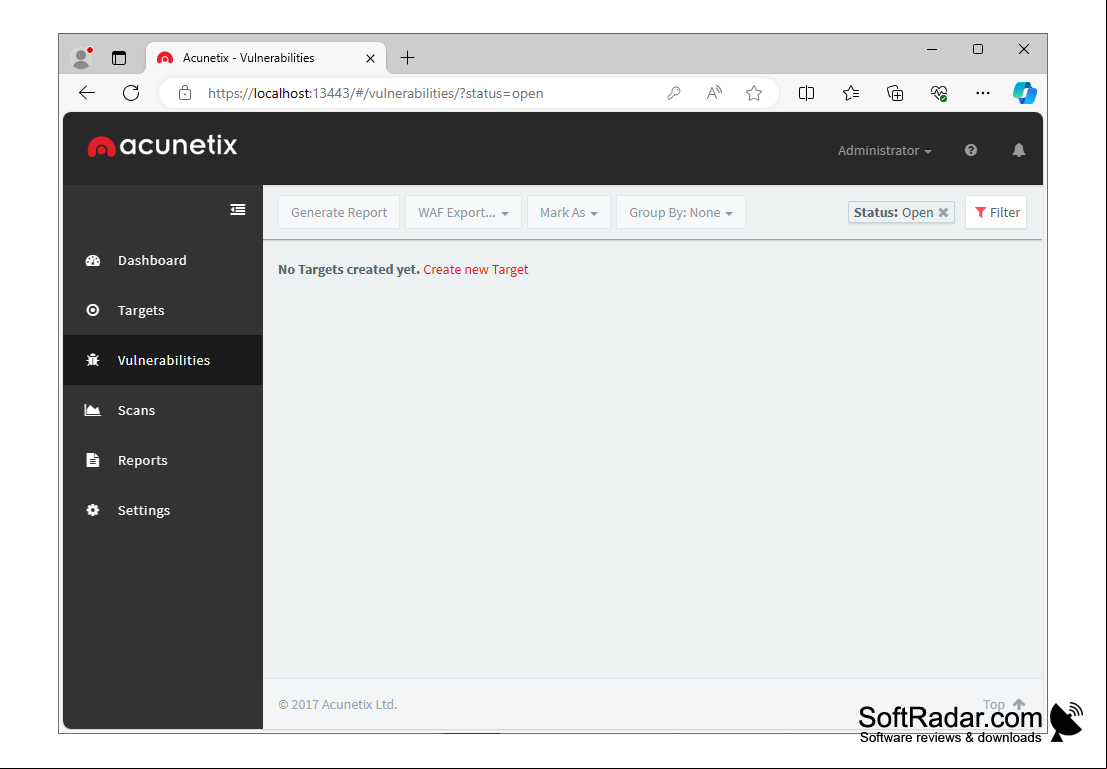Open the Targets menu item
This screenshot has height=769, width=1107.
tap(162, 310)
